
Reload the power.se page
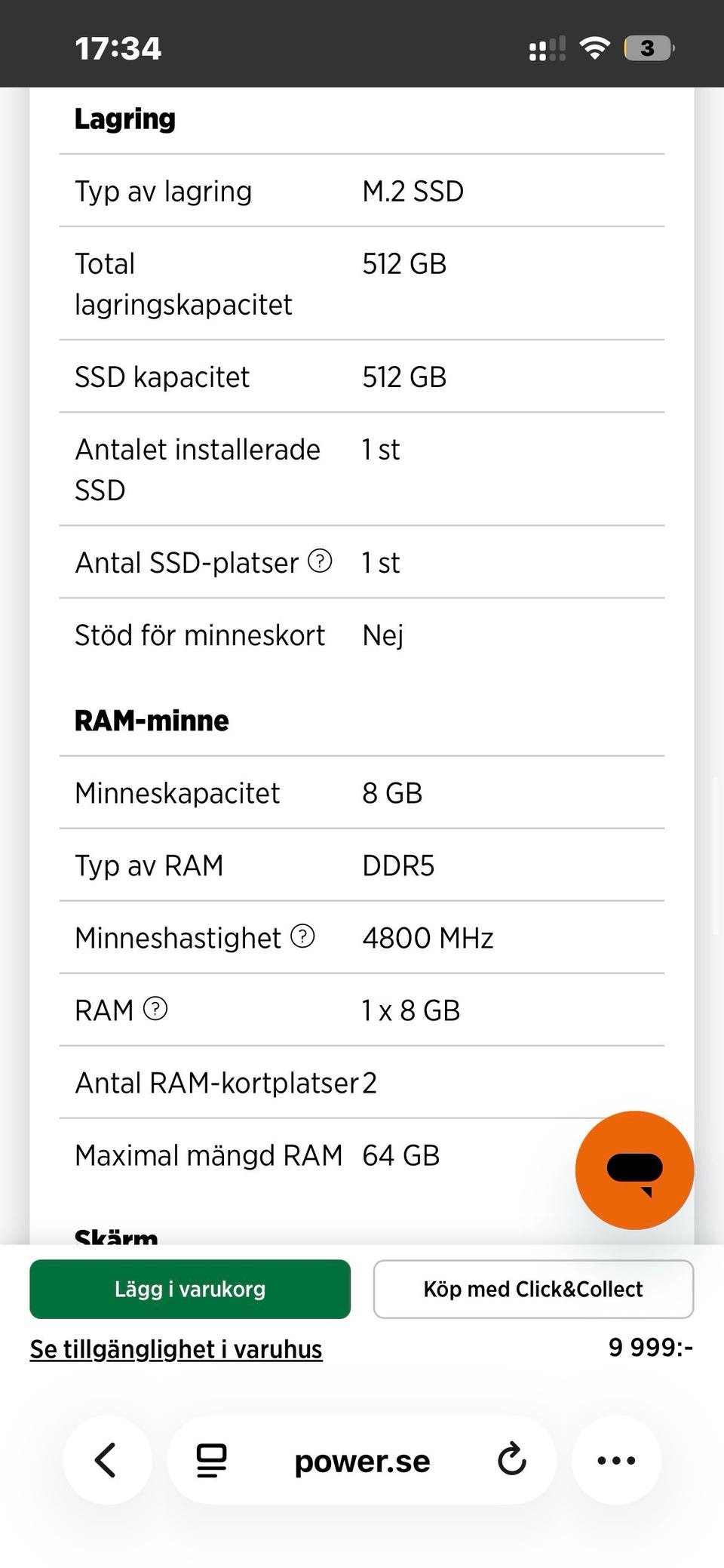click(x=511, y=1460)
